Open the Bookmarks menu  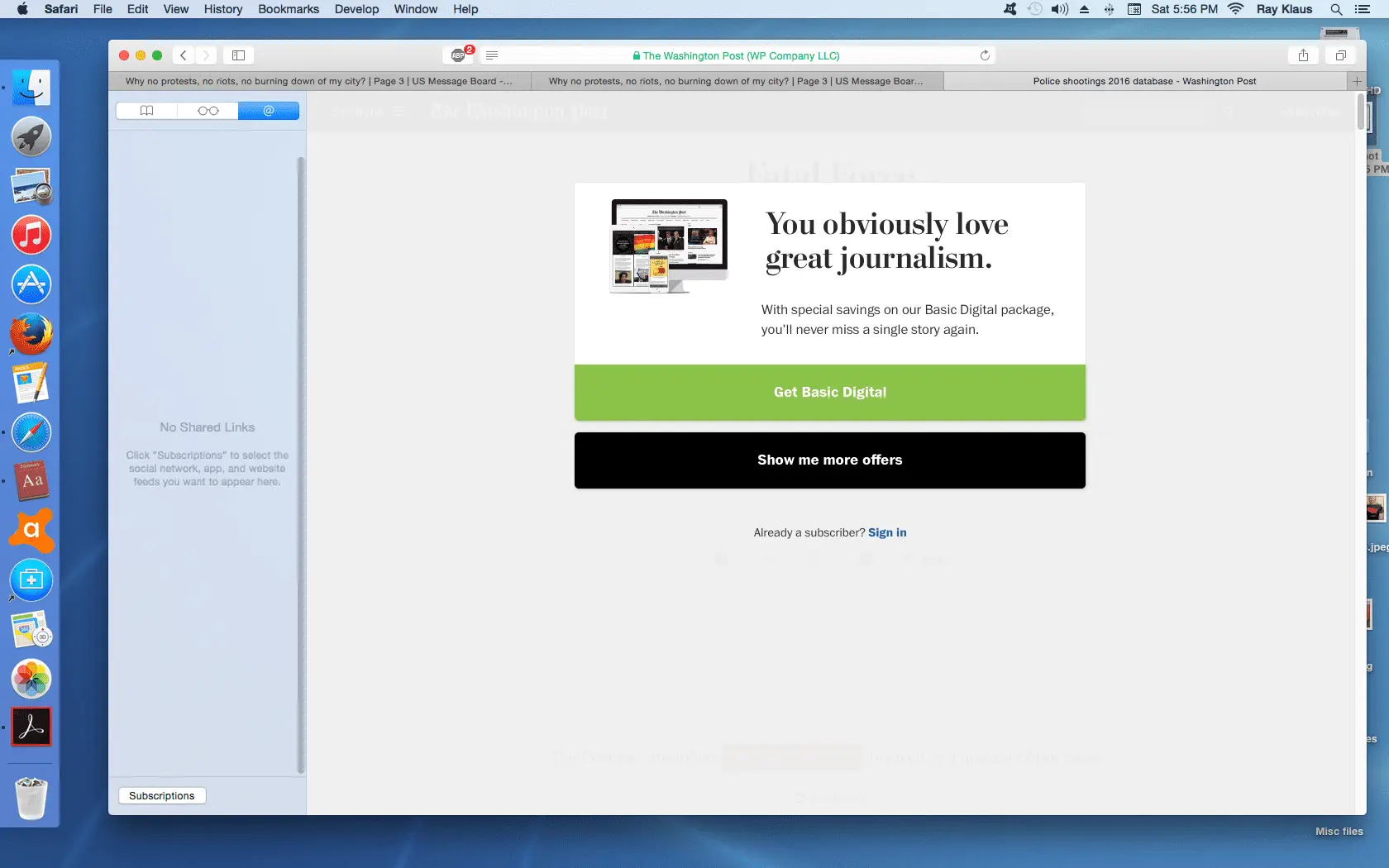(288, 9)
